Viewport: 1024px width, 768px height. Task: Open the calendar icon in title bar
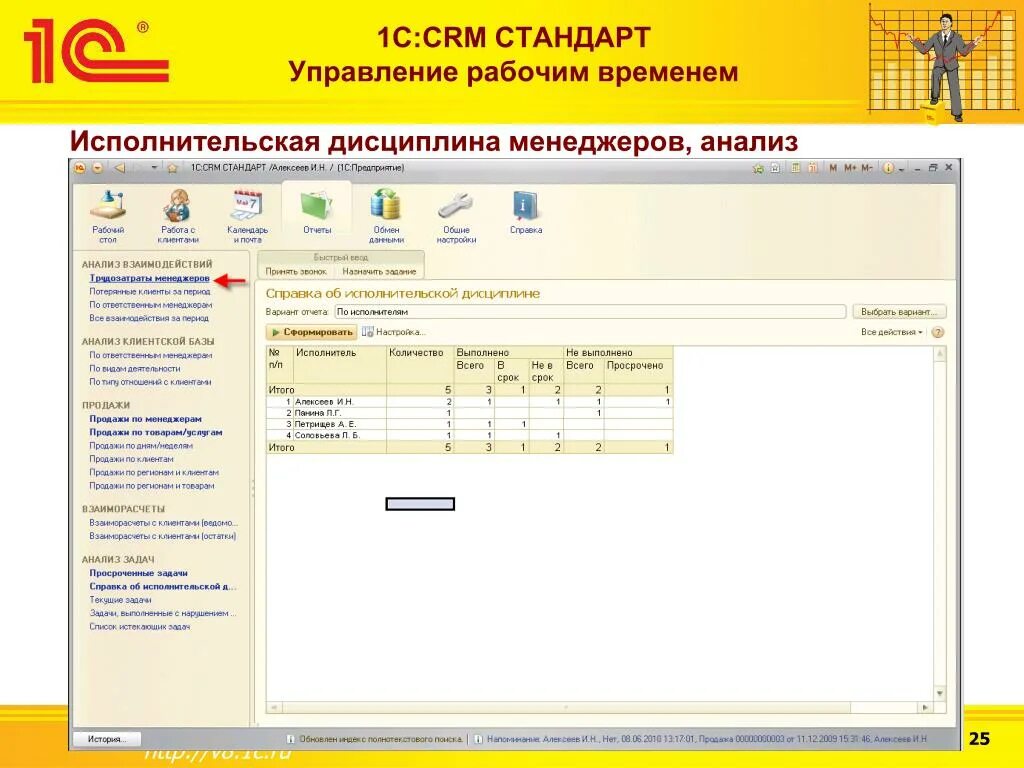(x=812, y=168)
